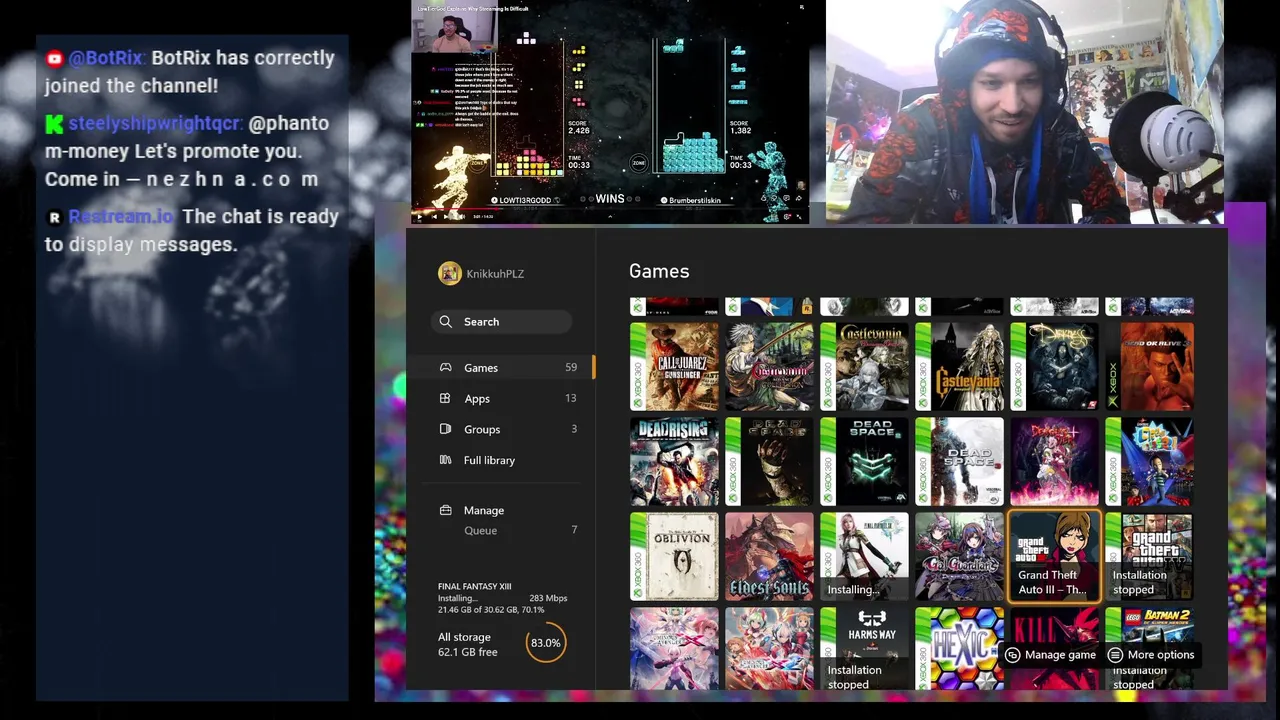Select the Grand Theft Auto IV stopped tile
The width and height of the screenshot is (1280, 720).
pos(1149,557)
